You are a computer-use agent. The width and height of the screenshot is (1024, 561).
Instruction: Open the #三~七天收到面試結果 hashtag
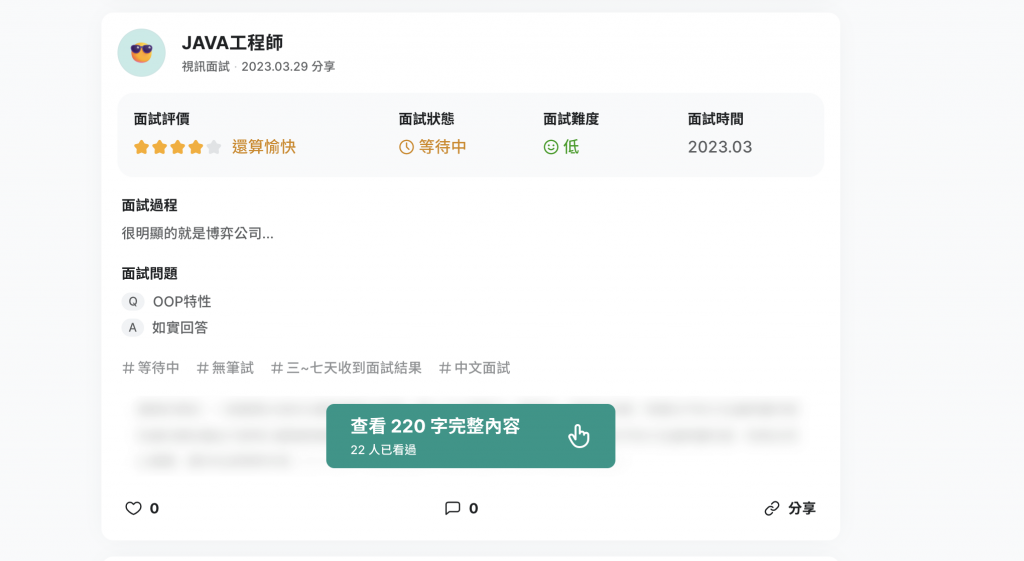tap(346, 368)
